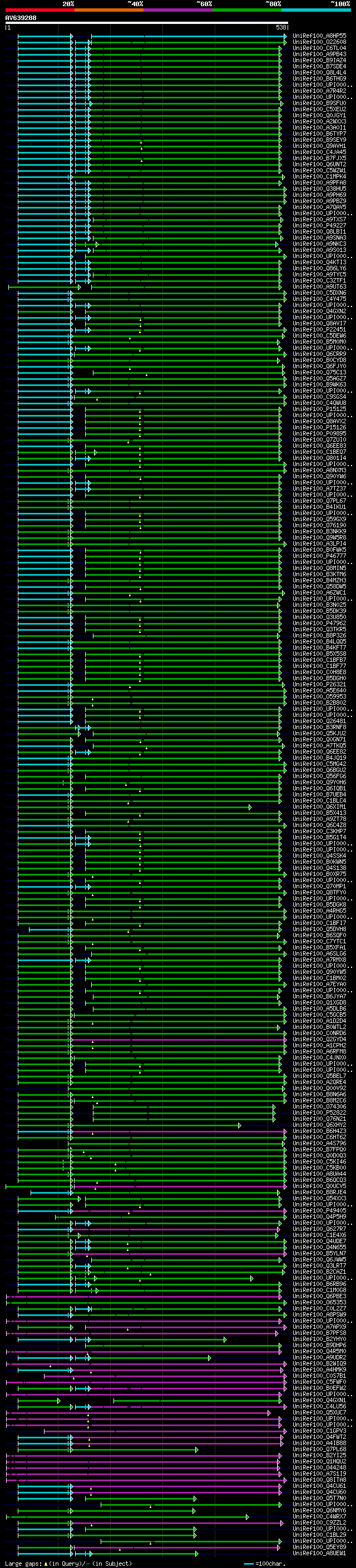This screenshot has width=356, height=1568.
Task: Select the UniRef100_B7FPQ0 label
Action: pos(319,1150)
